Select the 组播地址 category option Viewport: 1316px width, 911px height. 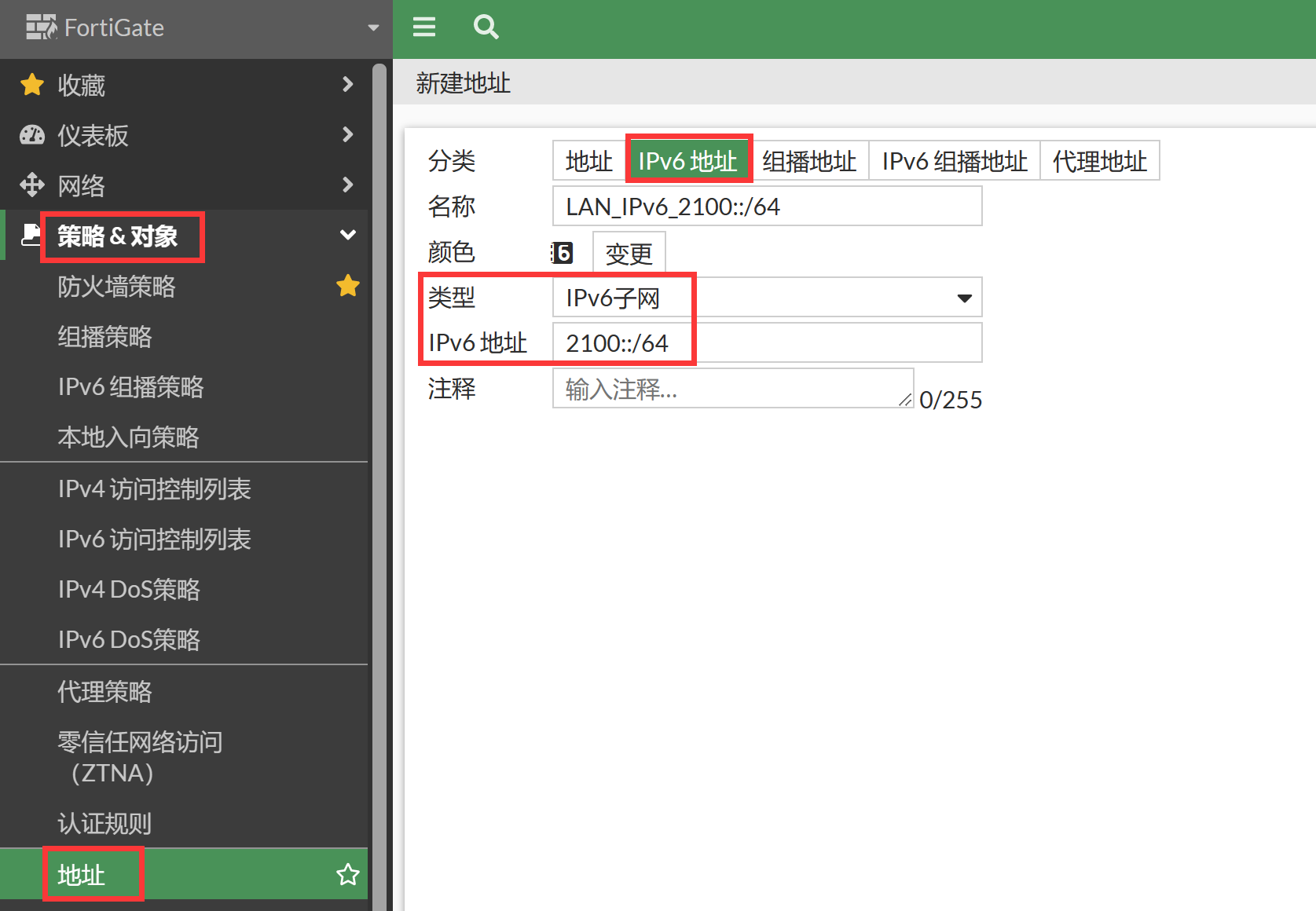coord(809,161)
